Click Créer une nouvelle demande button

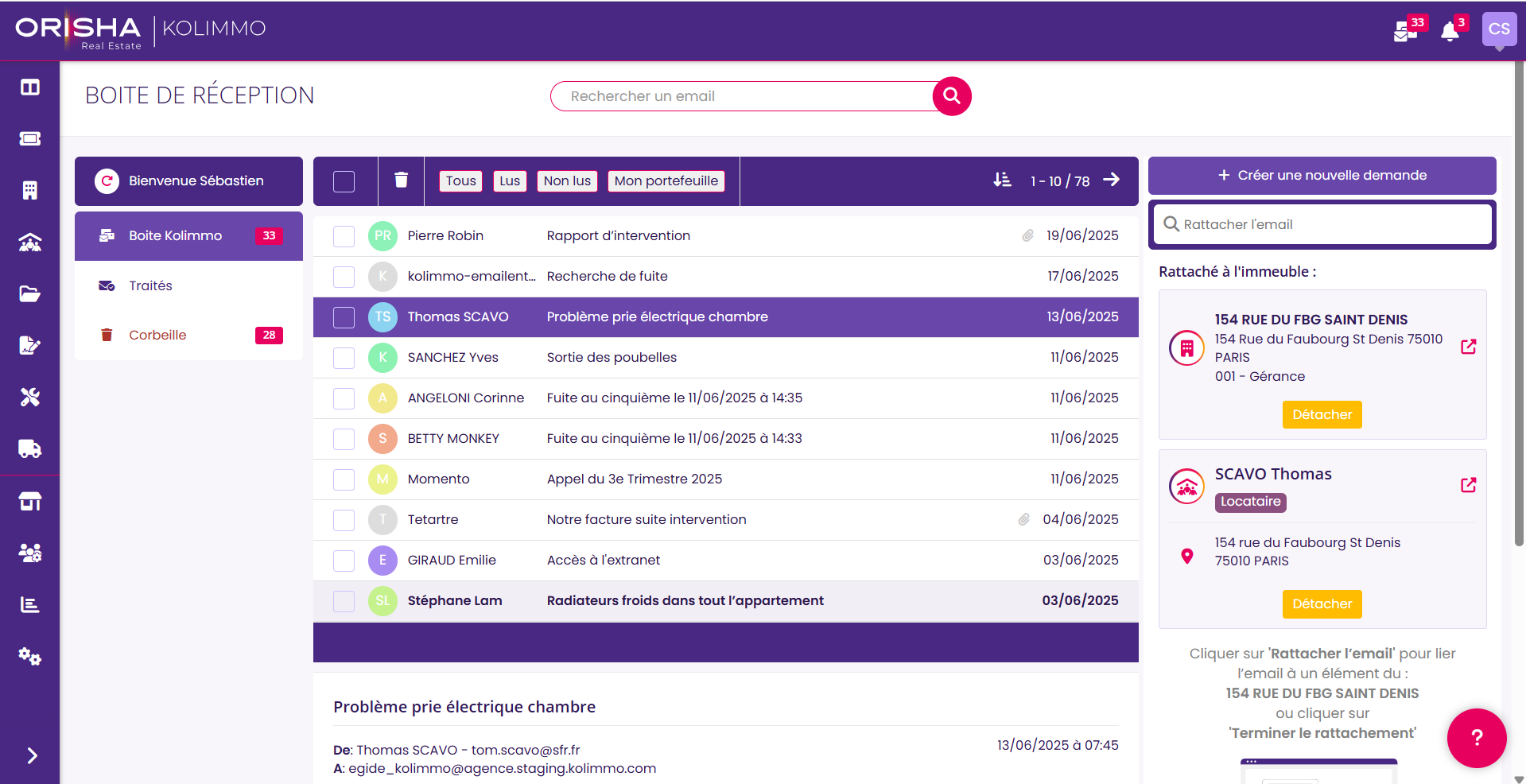(x=1322, y=175)
